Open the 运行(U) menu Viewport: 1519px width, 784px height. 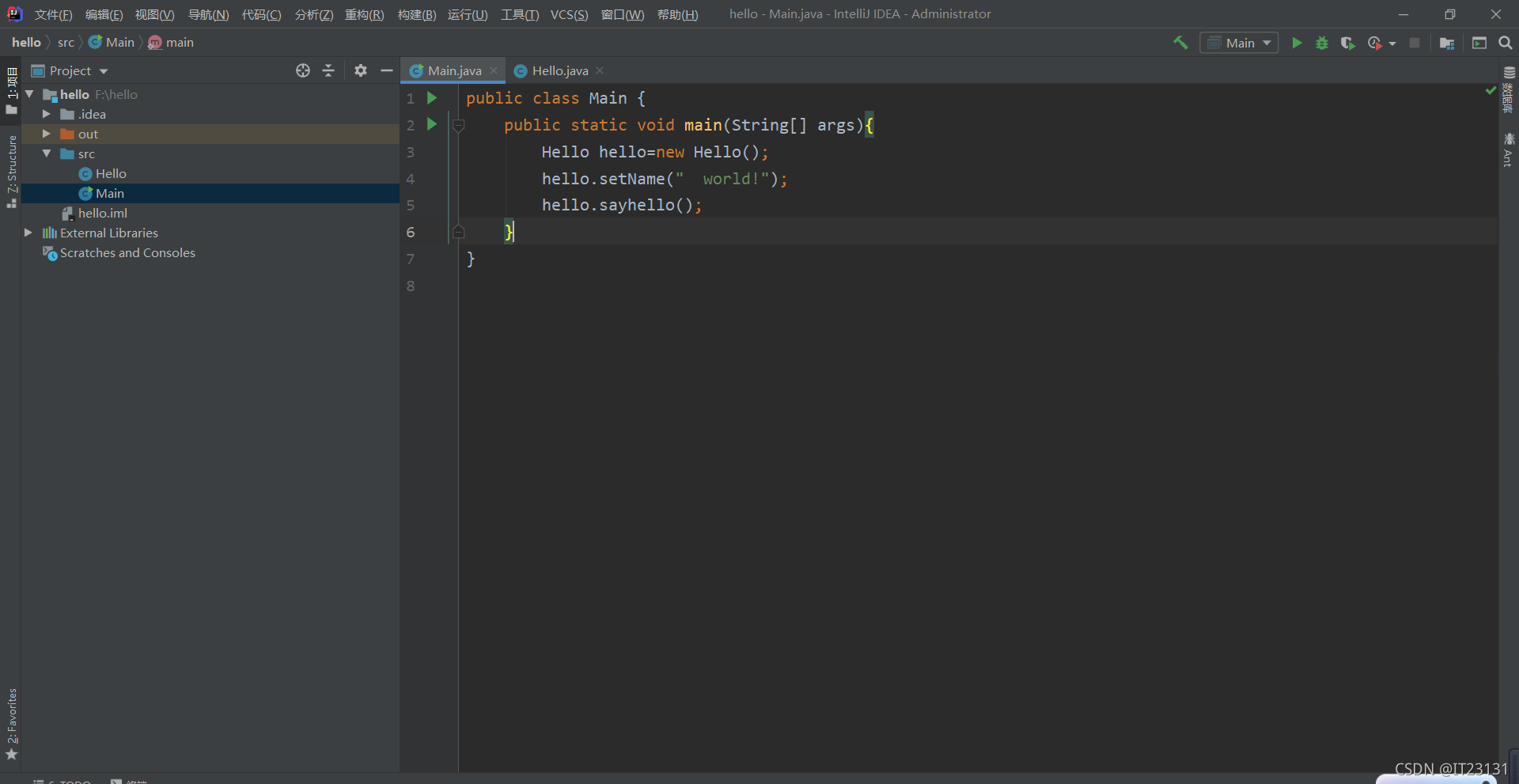pos(468,14)
